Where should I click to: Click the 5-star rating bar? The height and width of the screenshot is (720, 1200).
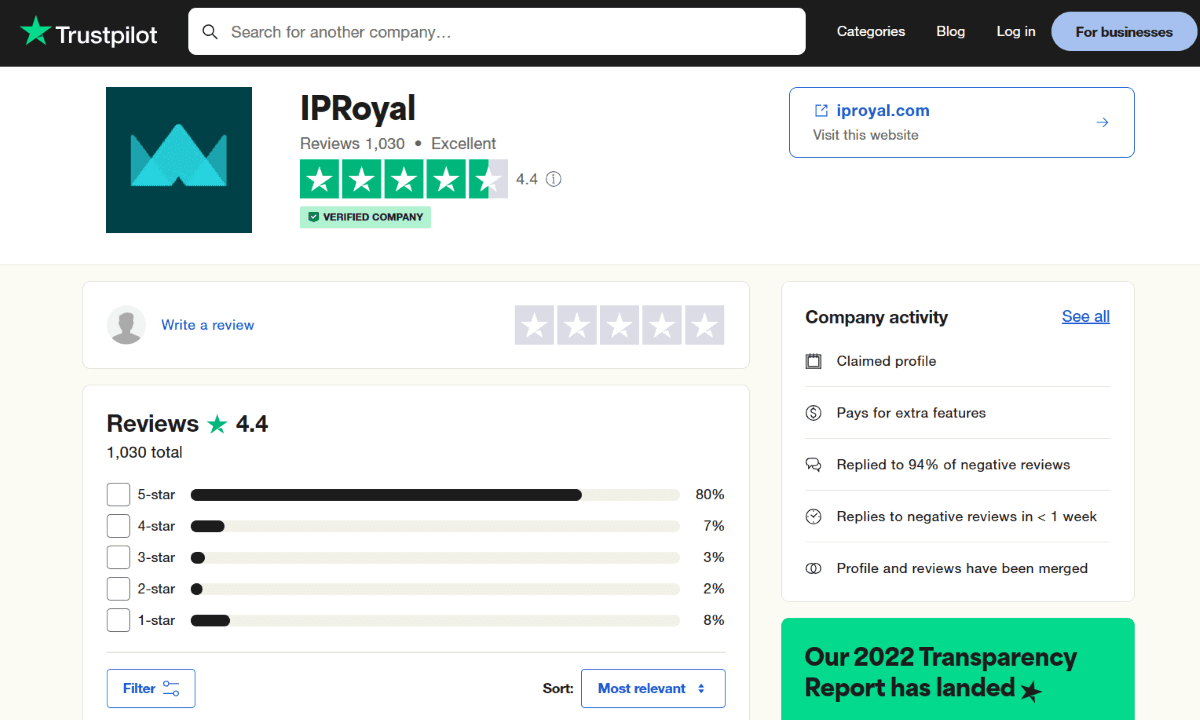(435, 494)
